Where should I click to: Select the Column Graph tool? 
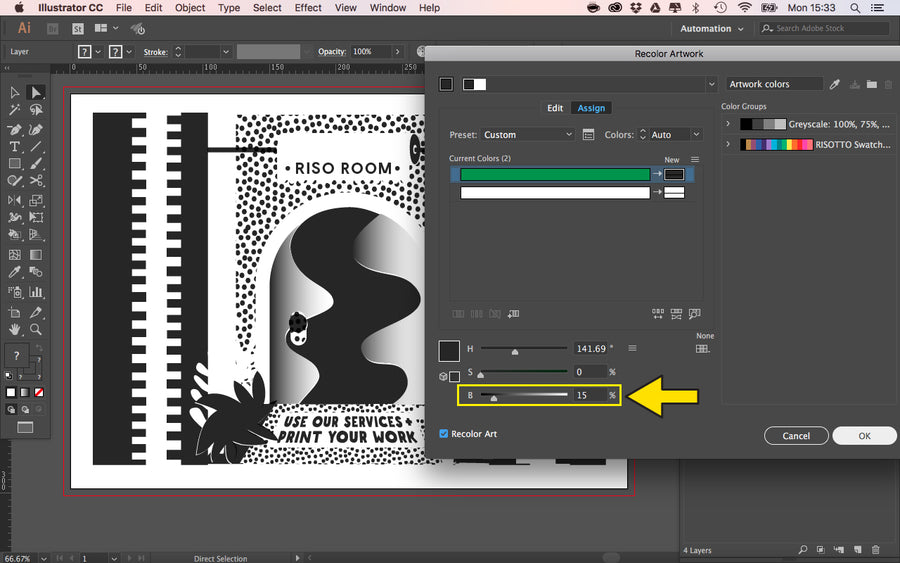coord(36,292)
